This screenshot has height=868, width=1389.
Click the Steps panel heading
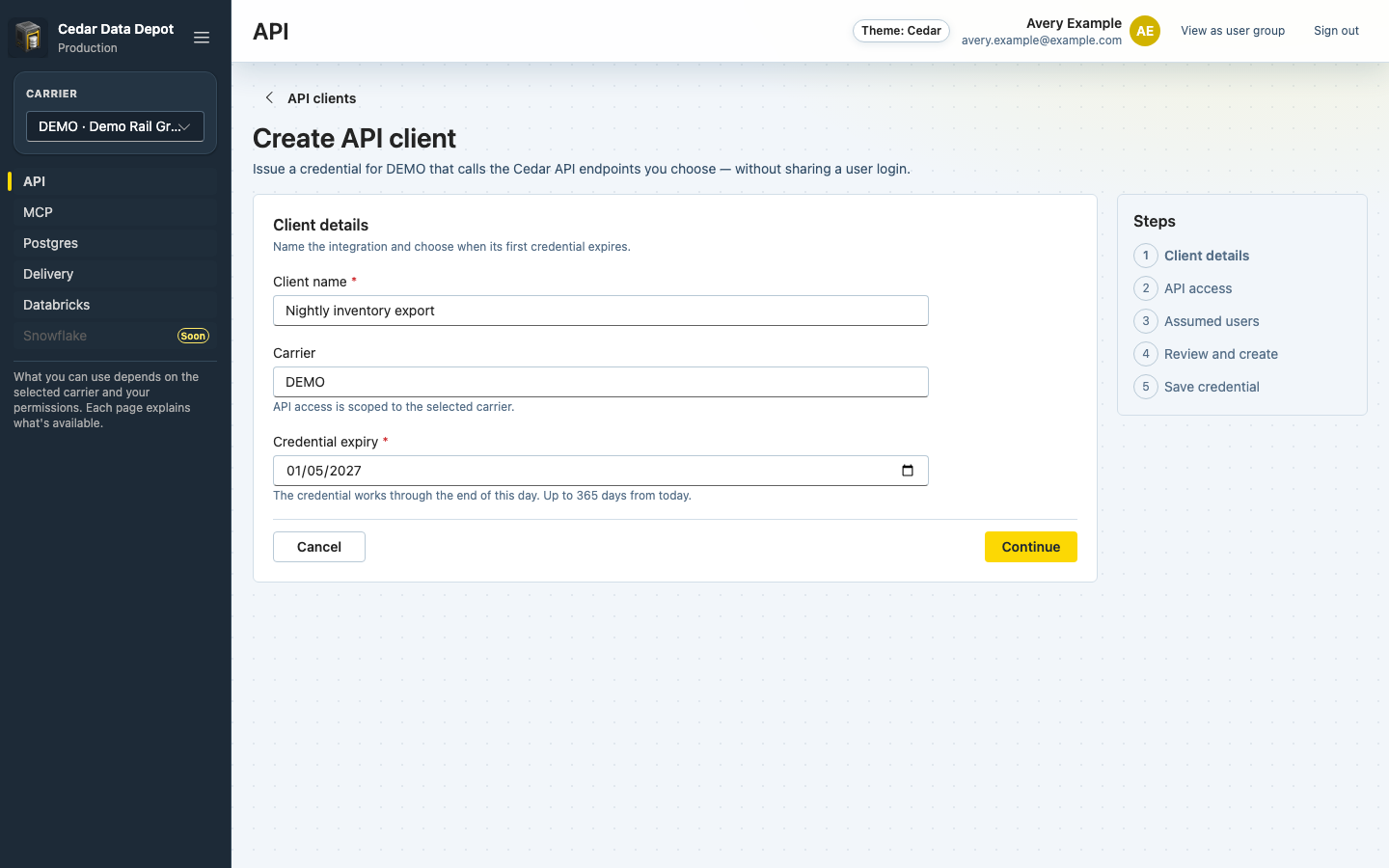(1155, 221)
